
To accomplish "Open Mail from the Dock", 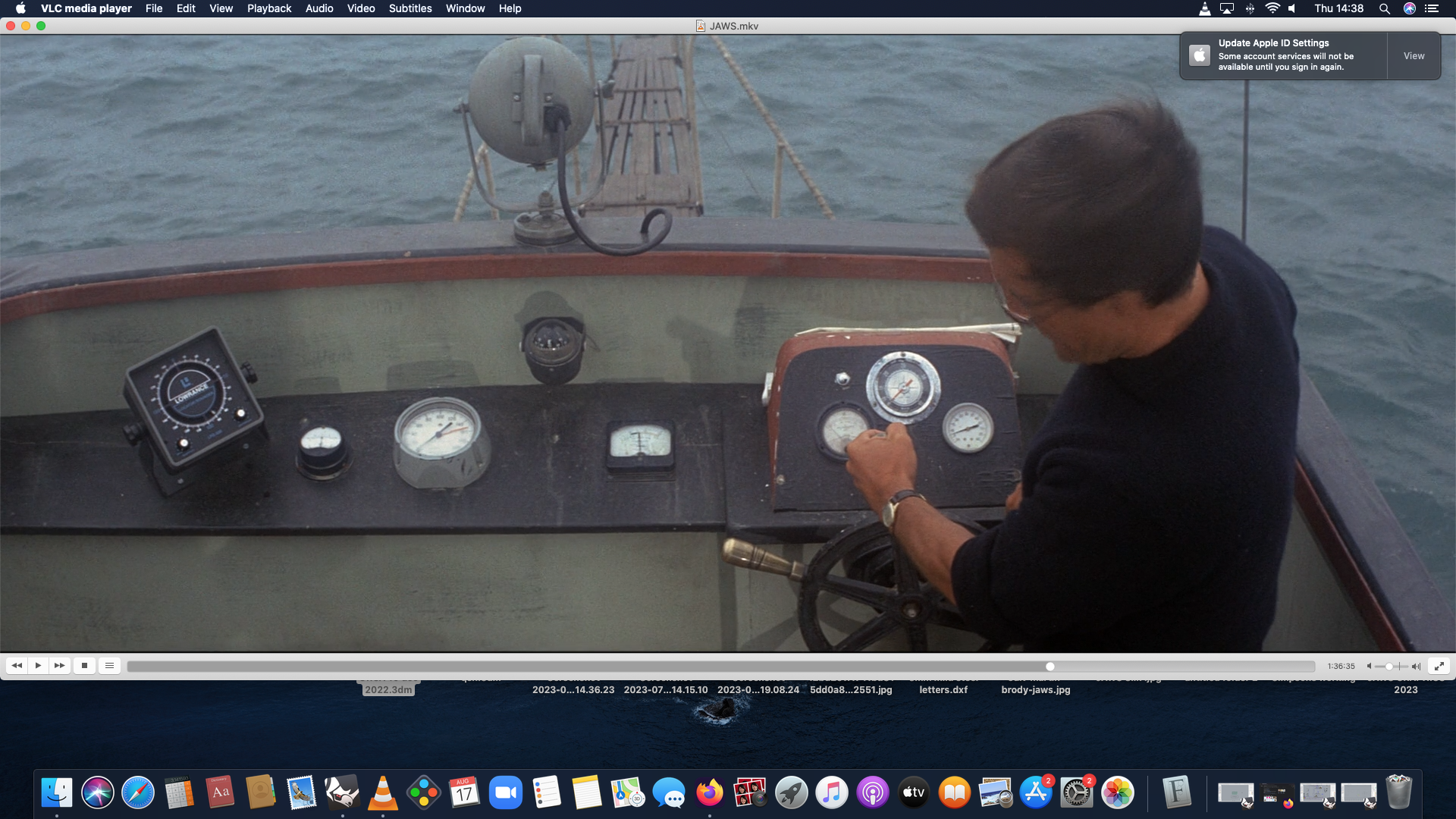I will pyautogui.click(x=301, y=793).
